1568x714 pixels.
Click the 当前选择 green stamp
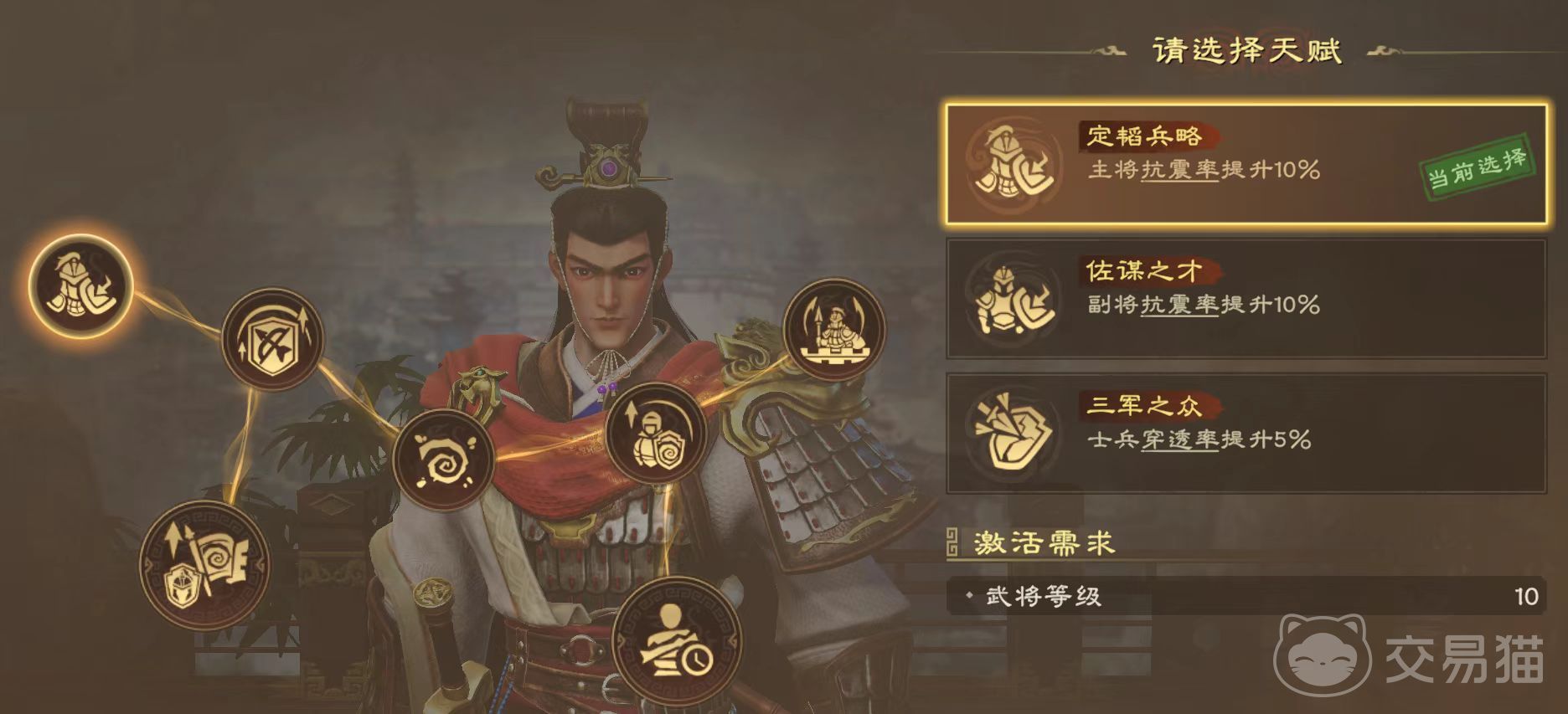coord(1478,167)
